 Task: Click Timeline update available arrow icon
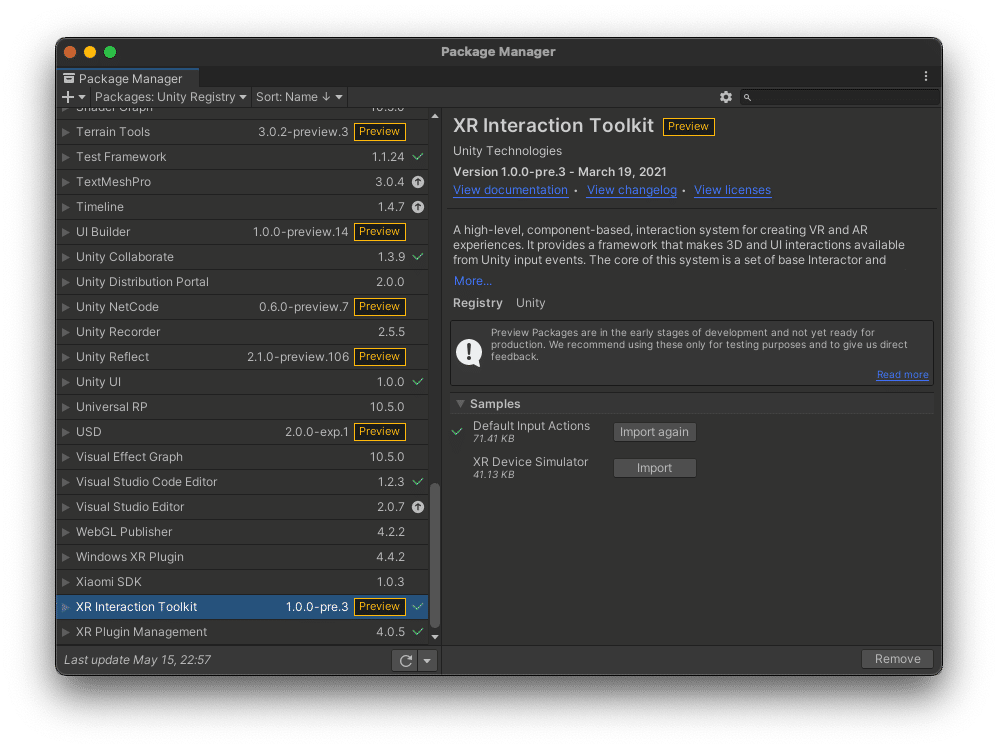pyautogui.click(x=418, y=207)
